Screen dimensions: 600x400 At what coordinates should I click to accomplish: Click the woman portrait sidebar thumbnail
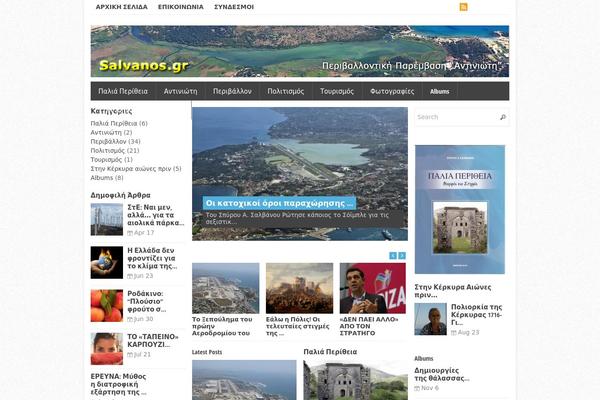click(x=430, y=319)
